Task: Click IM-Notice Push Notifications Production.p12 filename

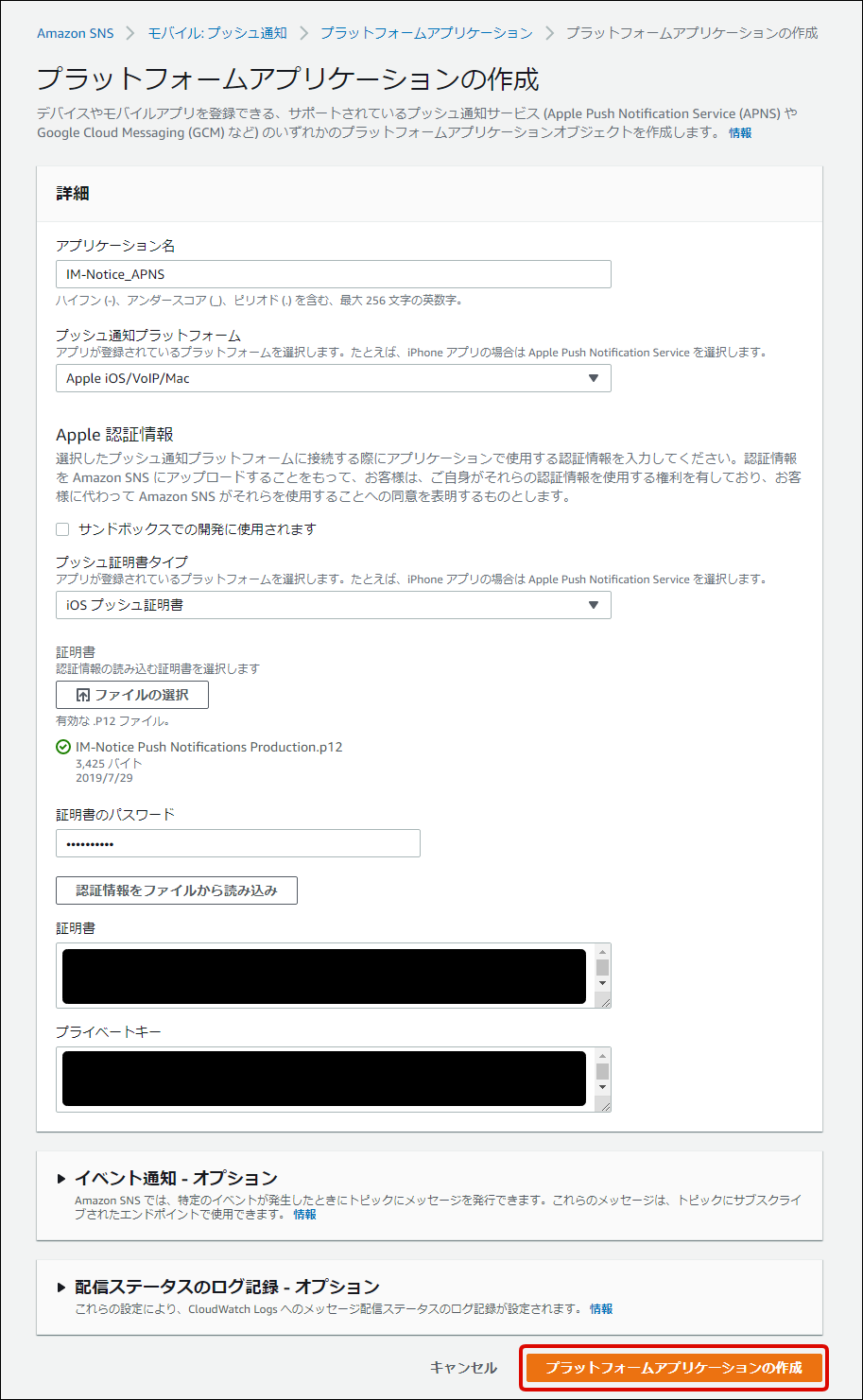Action: (x=209, y=747)
